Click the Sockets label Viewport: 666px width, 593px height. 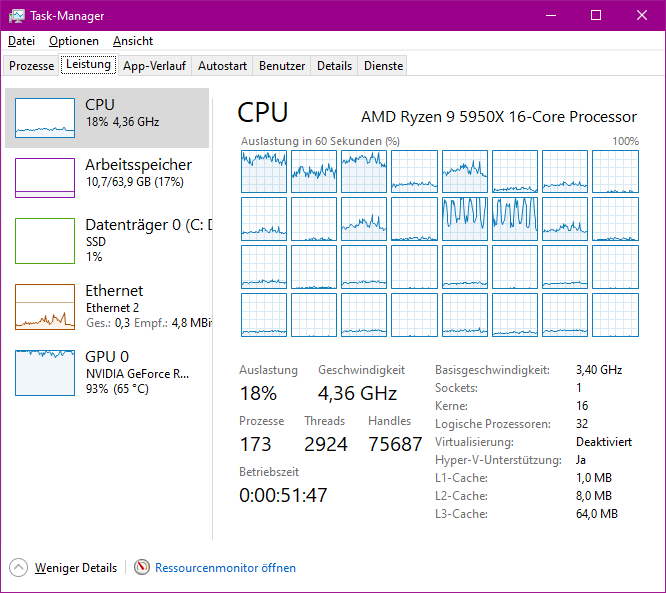456,388
